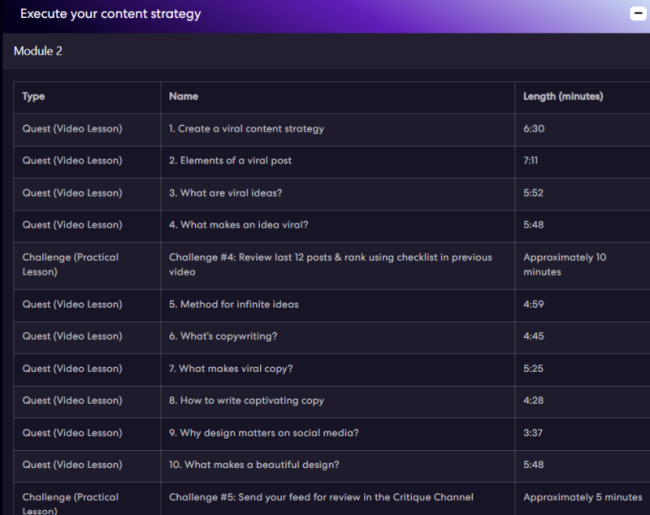Click the Type column header
The image size is (650, 515).
(34, 97)
